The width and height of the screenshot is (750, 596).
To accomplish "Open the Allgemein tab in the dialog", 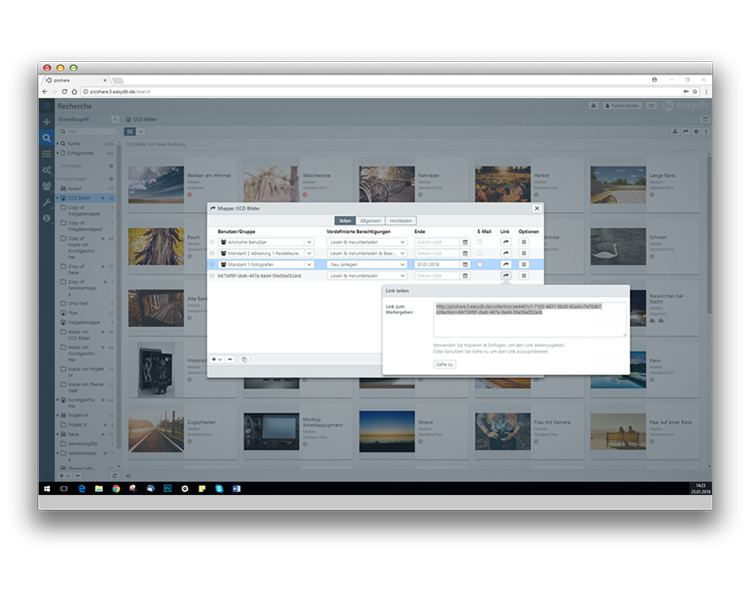I will point(370,221).
